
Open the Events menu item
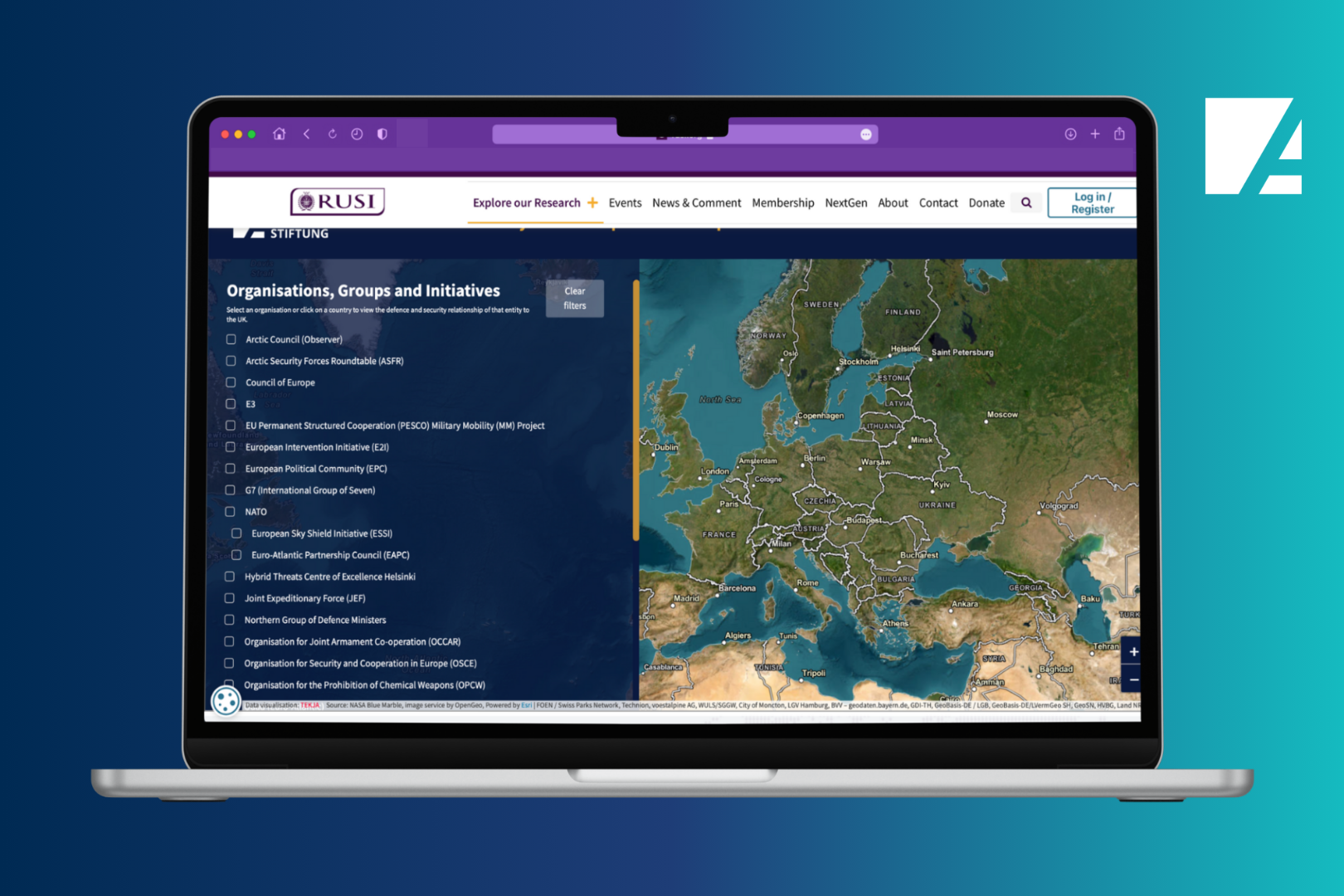point(625,202)
